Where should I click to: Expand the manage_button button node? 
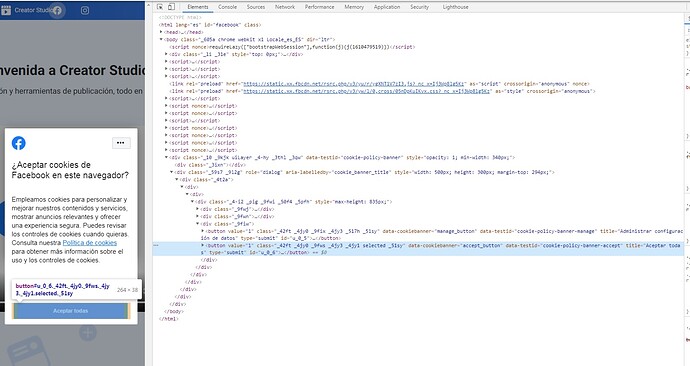[x=203, y=231]
